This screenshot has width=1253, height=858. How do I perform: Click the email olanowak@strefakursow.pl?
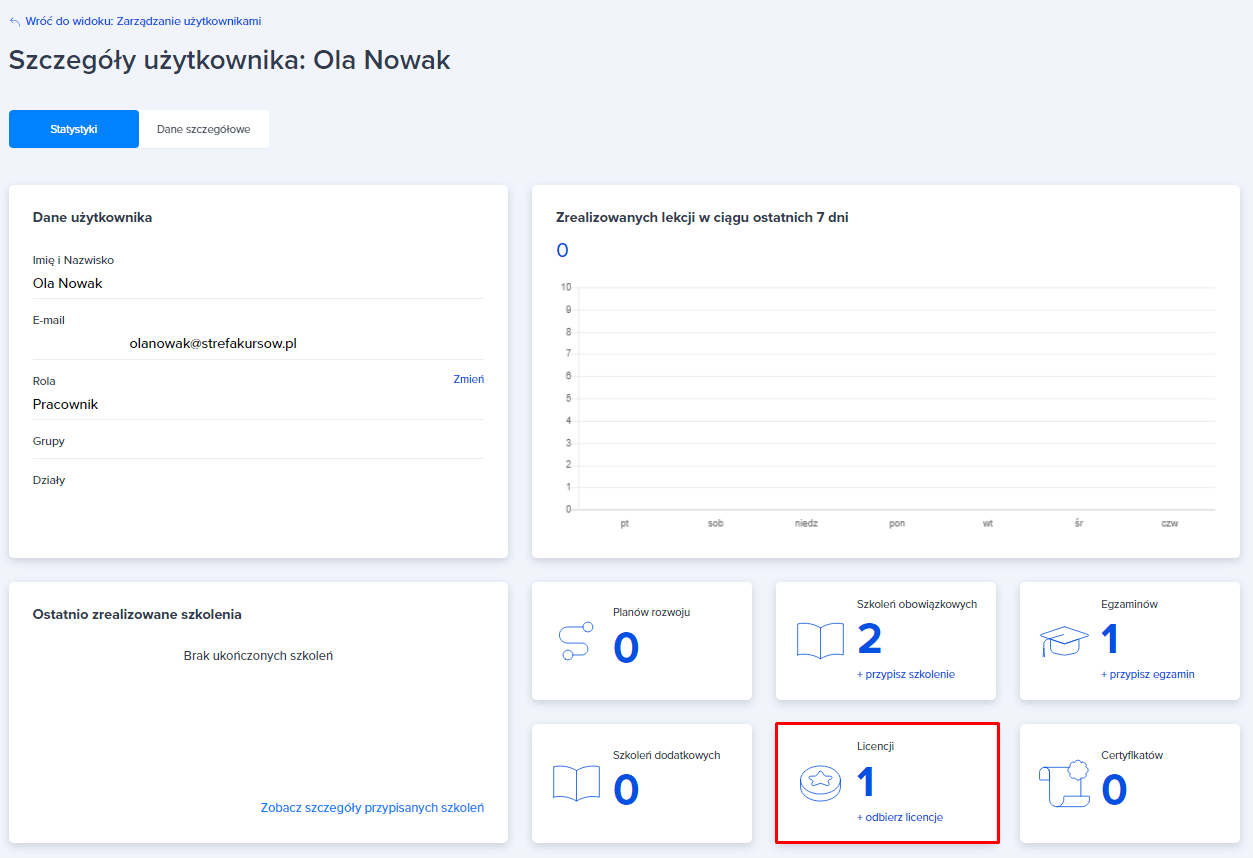[x=213, y=343]
